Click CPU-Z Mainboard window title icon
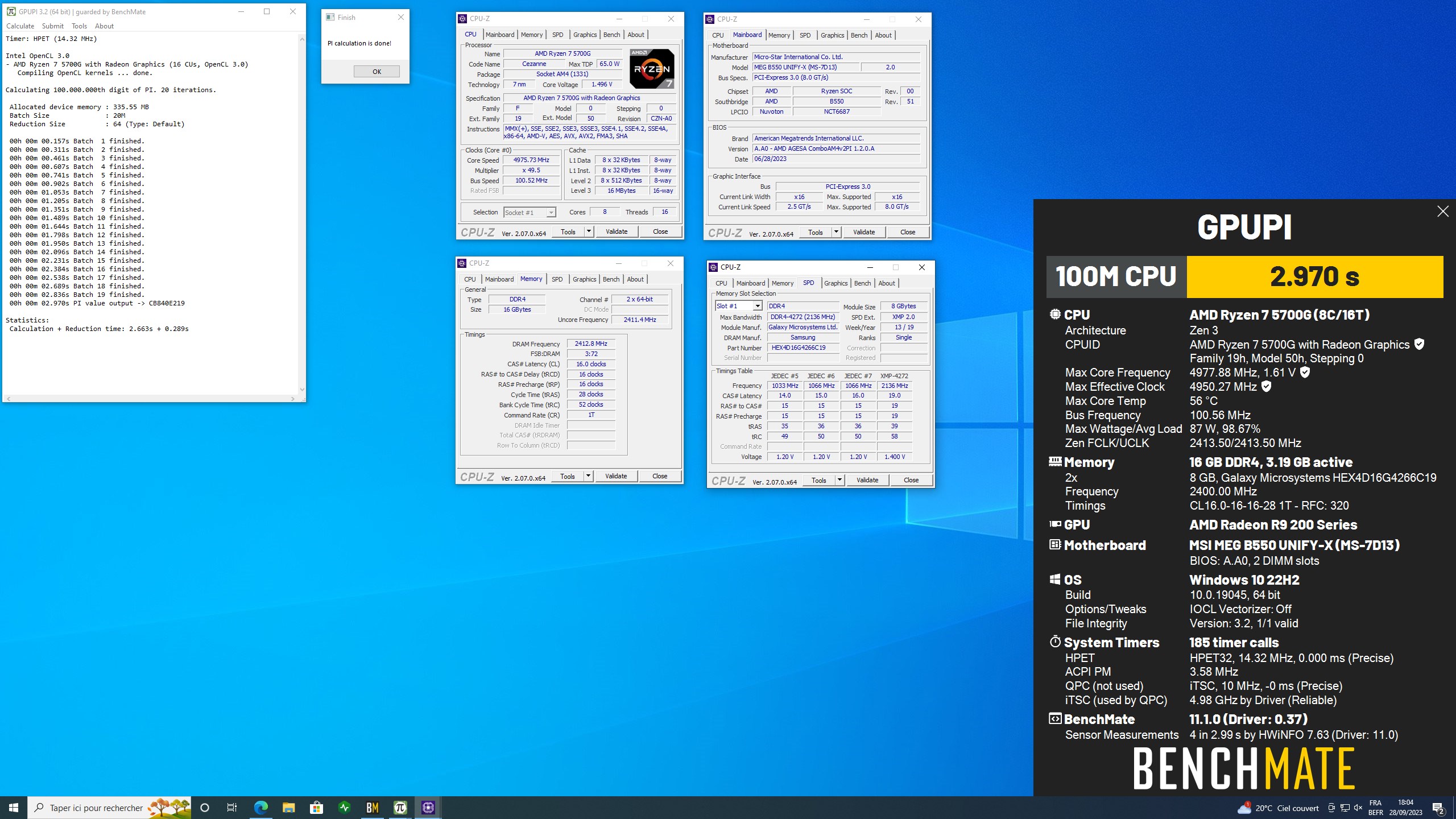This screenshot has height=819, width=1456. click(710, 19)
